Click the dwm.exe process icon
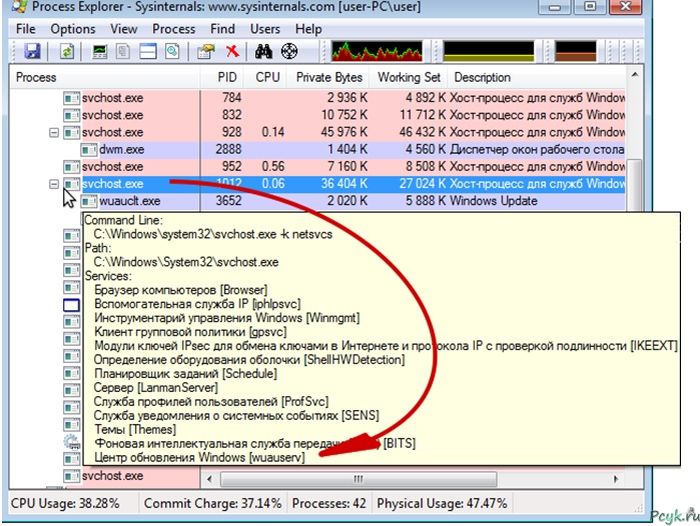The image size is (700, 526). click(88, 150)
